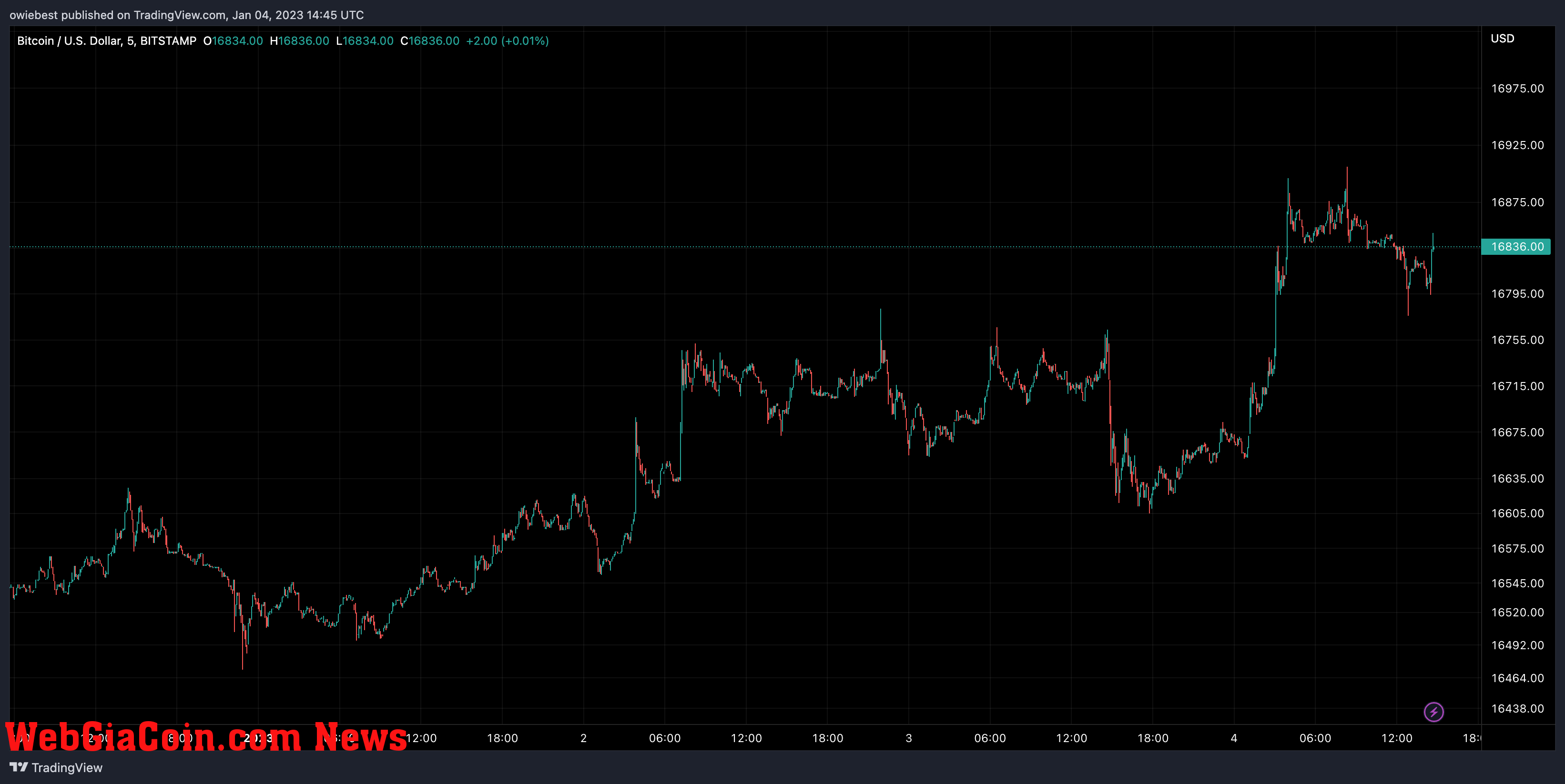
Task: Click the 16575.00 price axis label
Action: (x=1517, y=548)
